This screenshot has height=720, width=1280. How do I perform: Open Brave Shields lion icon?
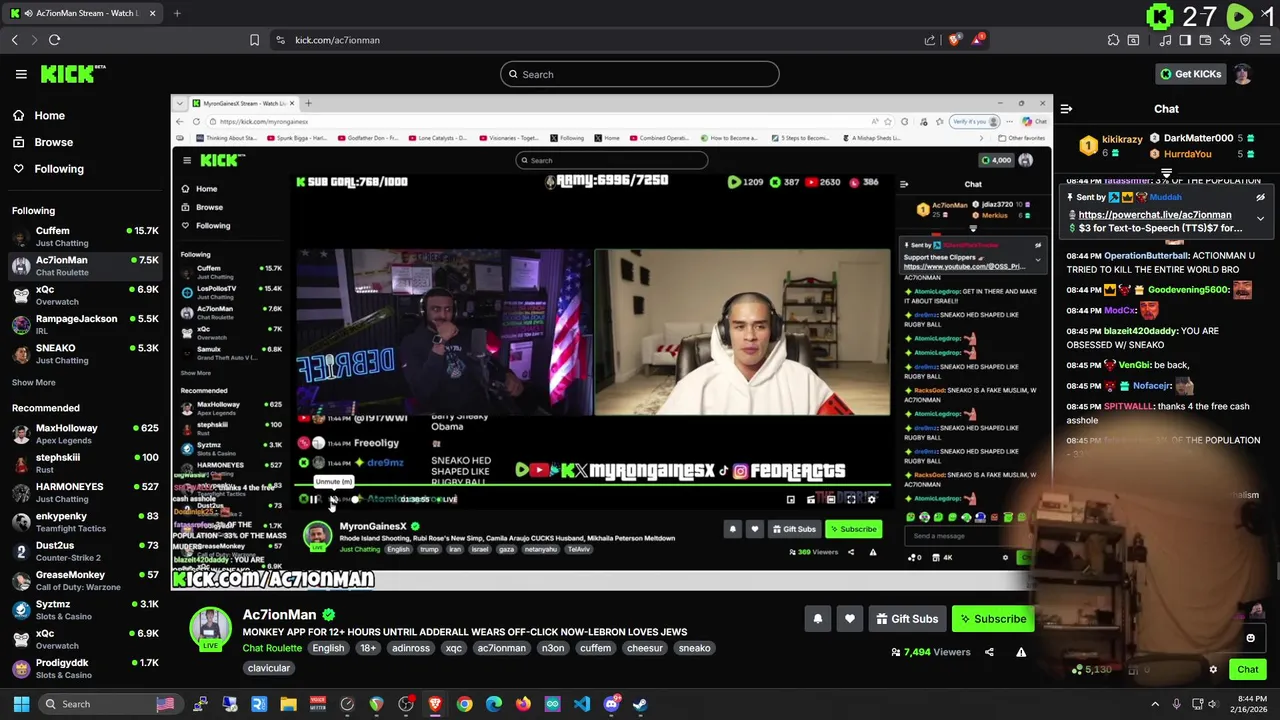coord(955,40)
